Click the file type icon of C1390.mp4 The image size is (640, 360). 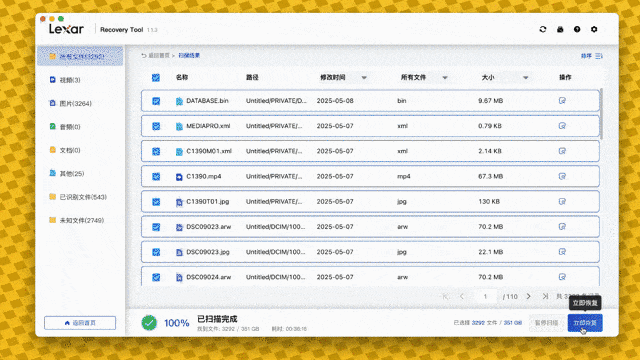coord(179,177)
